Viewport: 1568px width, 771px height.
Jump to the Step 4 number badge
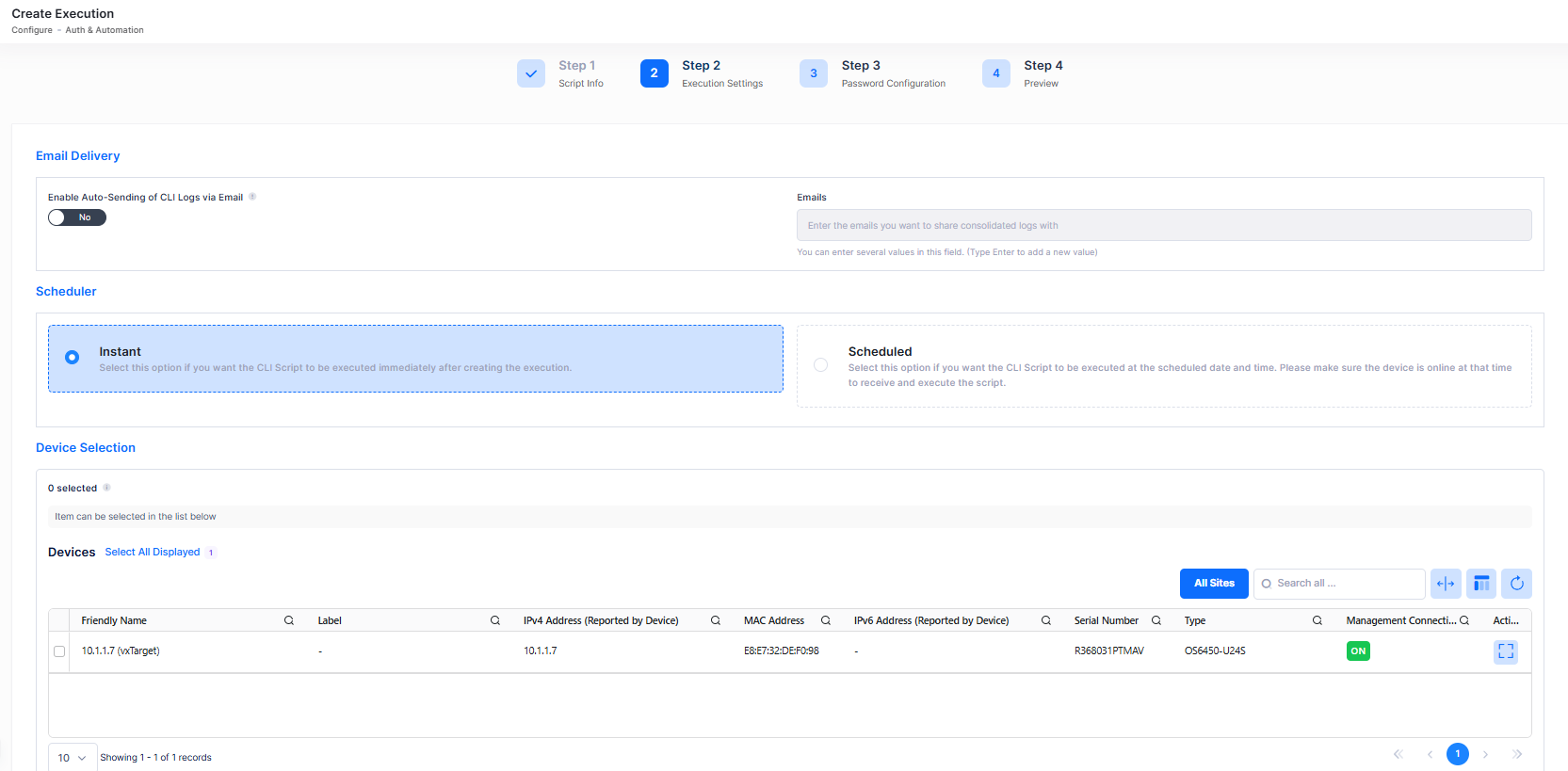click(996, 73)
